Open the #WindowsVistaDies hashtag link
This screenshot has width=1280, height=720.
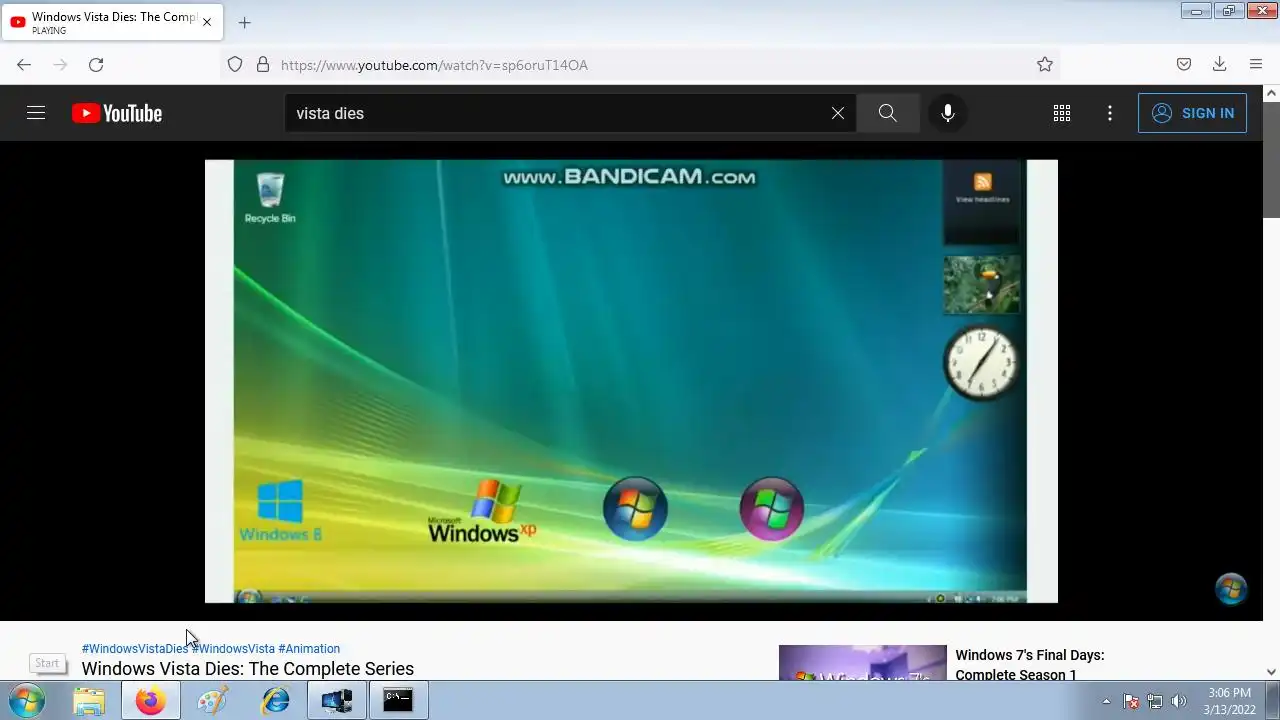(x=135, y=649)
